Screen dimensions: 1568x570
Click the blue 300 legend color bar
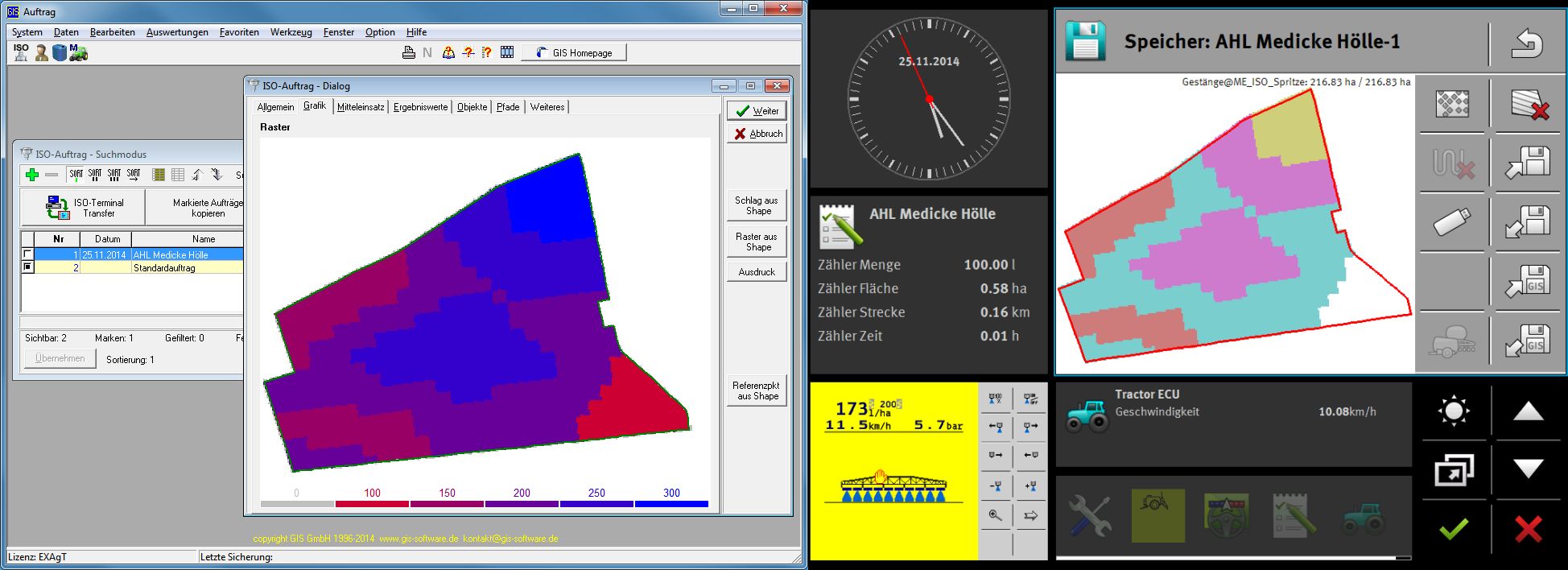671,504
